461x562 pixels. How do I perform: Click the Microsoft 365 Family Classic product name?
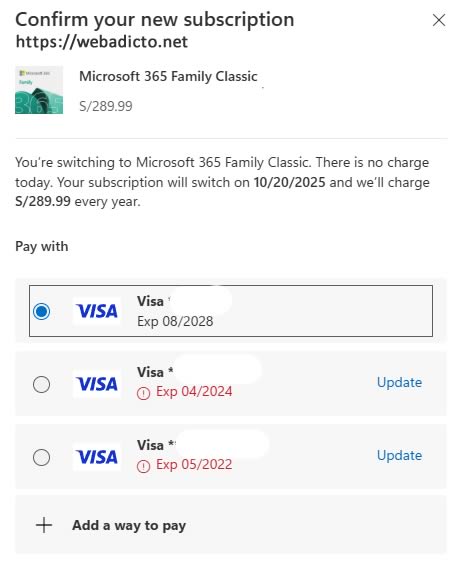pyautogui.click(x=168, y=76)
